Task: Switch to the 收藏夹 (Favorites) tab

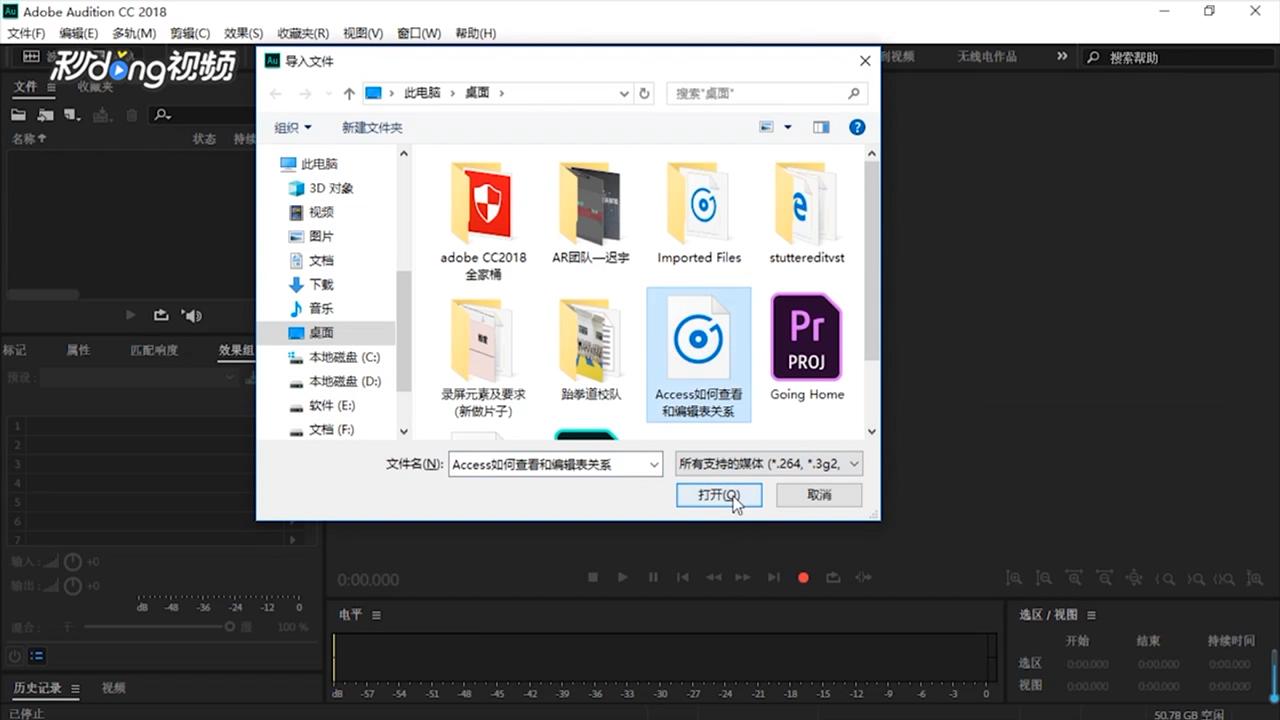Action: (95, 87)
